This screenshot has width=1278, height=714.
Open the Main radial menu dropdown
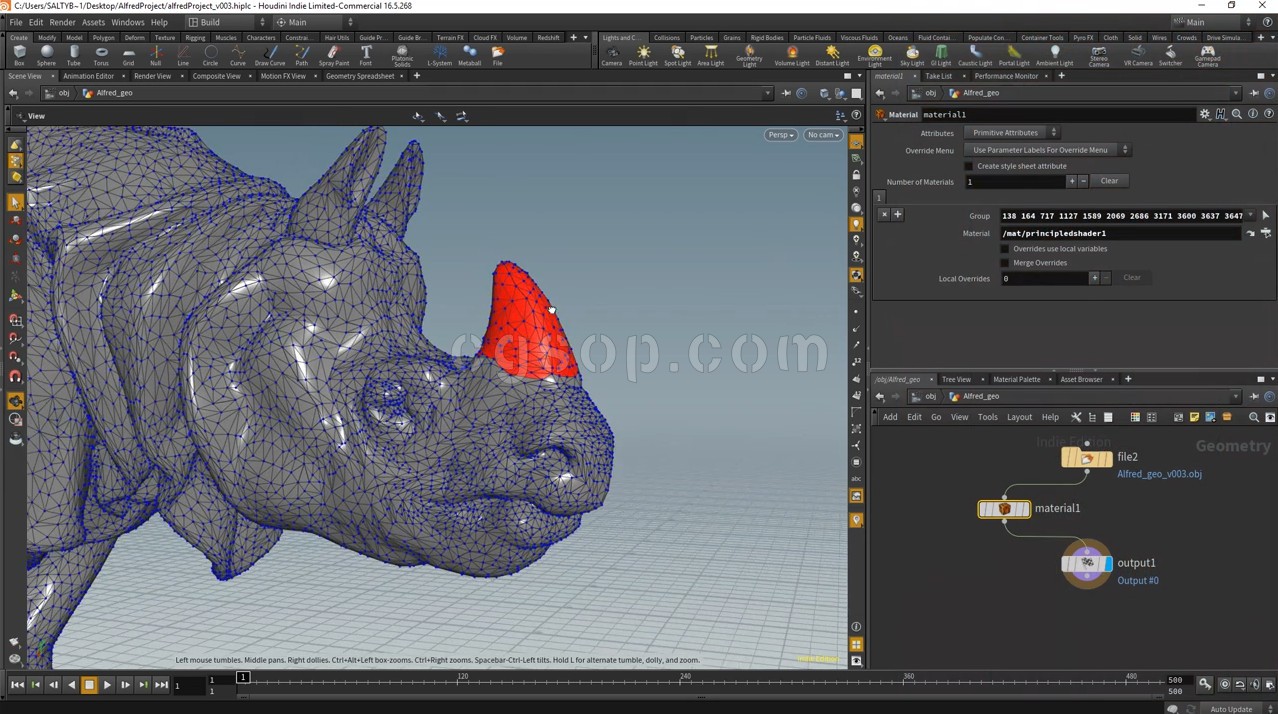click(315, 22)
